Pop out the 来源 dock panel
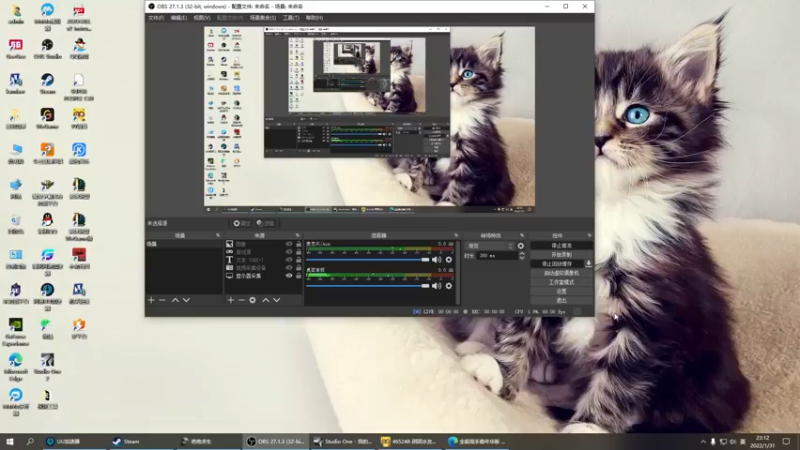The width and height of the screenshot is (800, 450). pos(297,235)
